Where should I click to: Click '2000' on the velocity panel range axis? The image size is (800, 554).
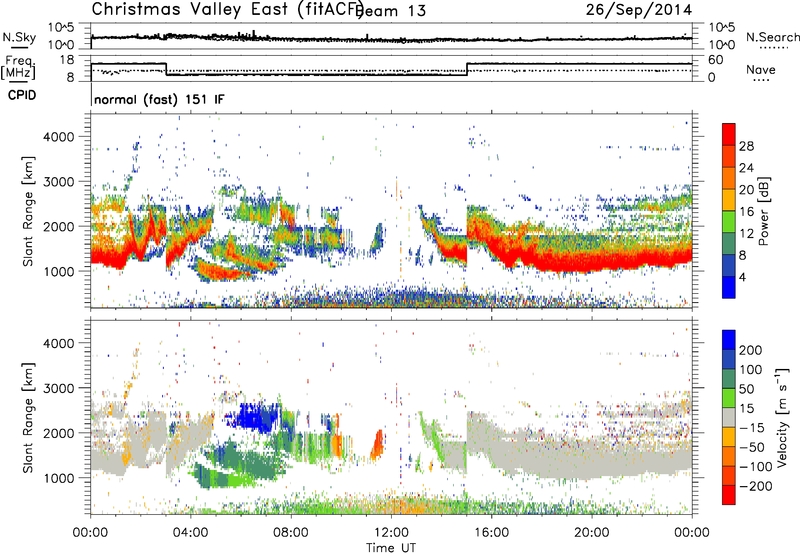[x=58, y=433]
